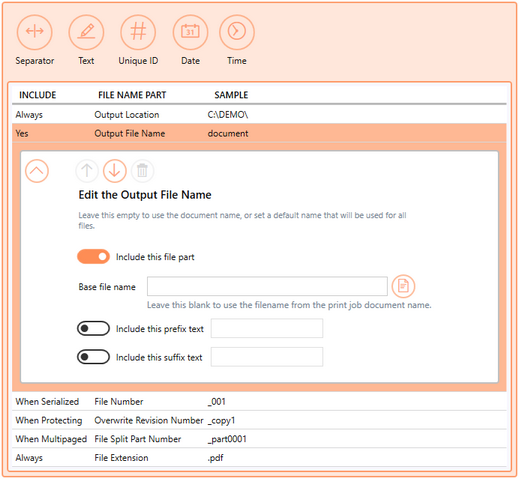Add a Unique ID part
519x479 pixels.
[138, 32]
